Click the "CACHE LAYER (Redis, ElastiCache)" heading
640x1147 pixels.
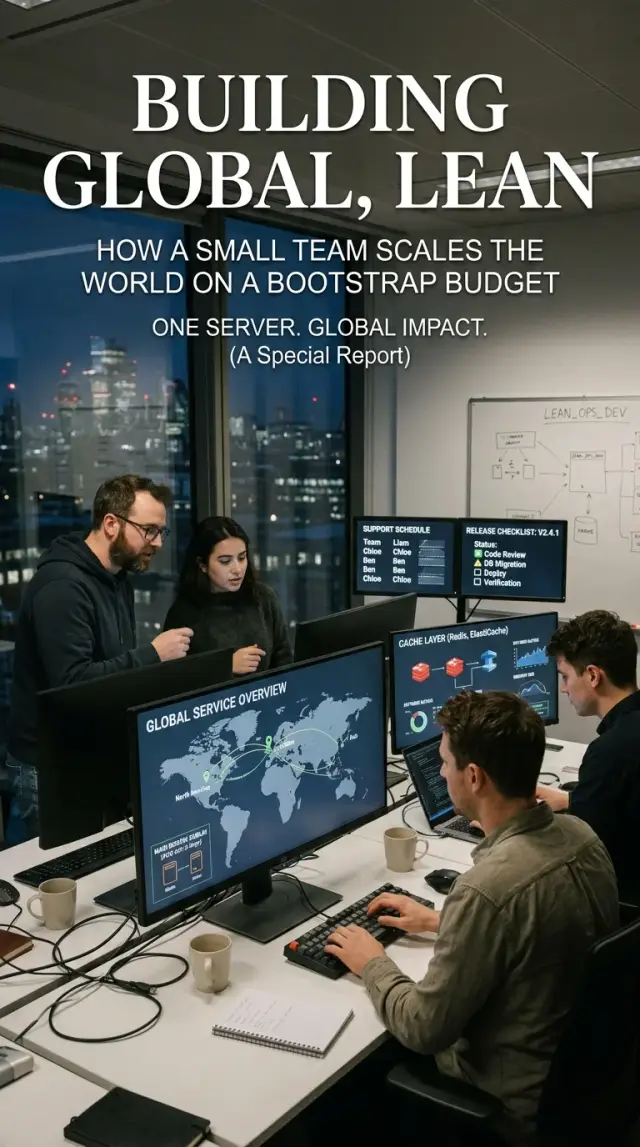coord(452,635)
